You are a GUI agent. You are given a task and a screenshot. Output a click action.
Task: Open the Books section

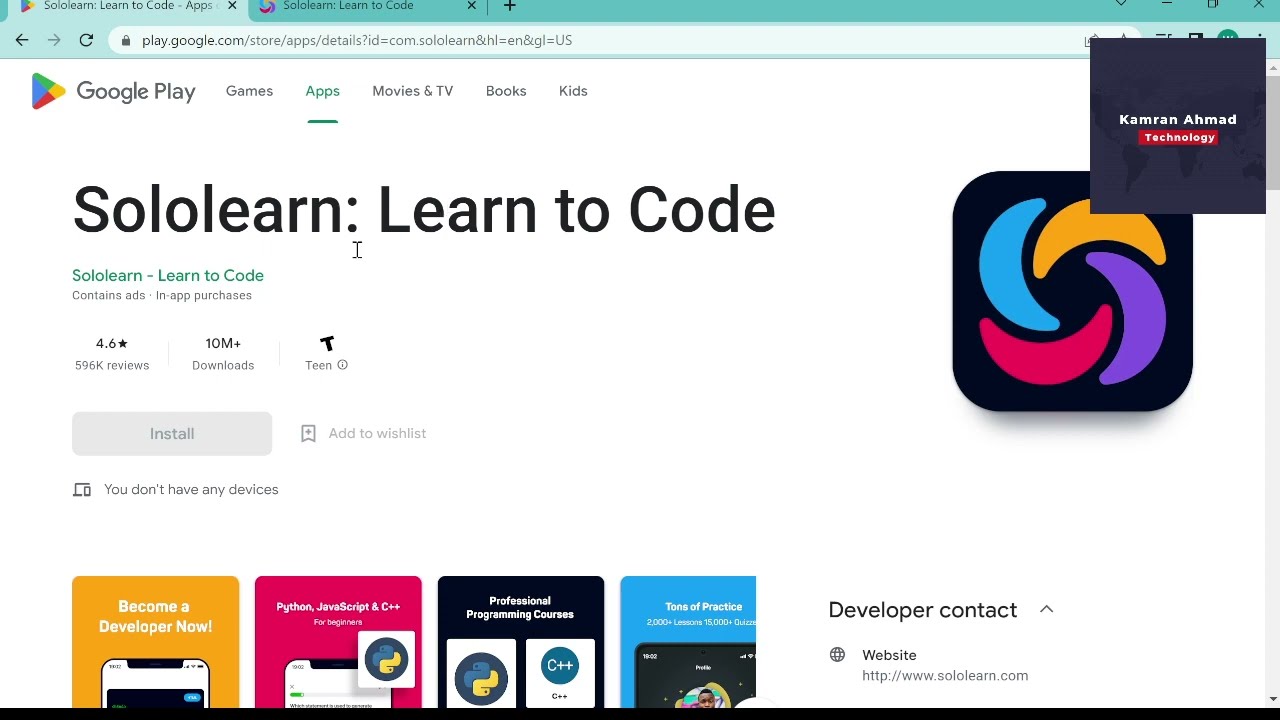[x=505, y=91]
